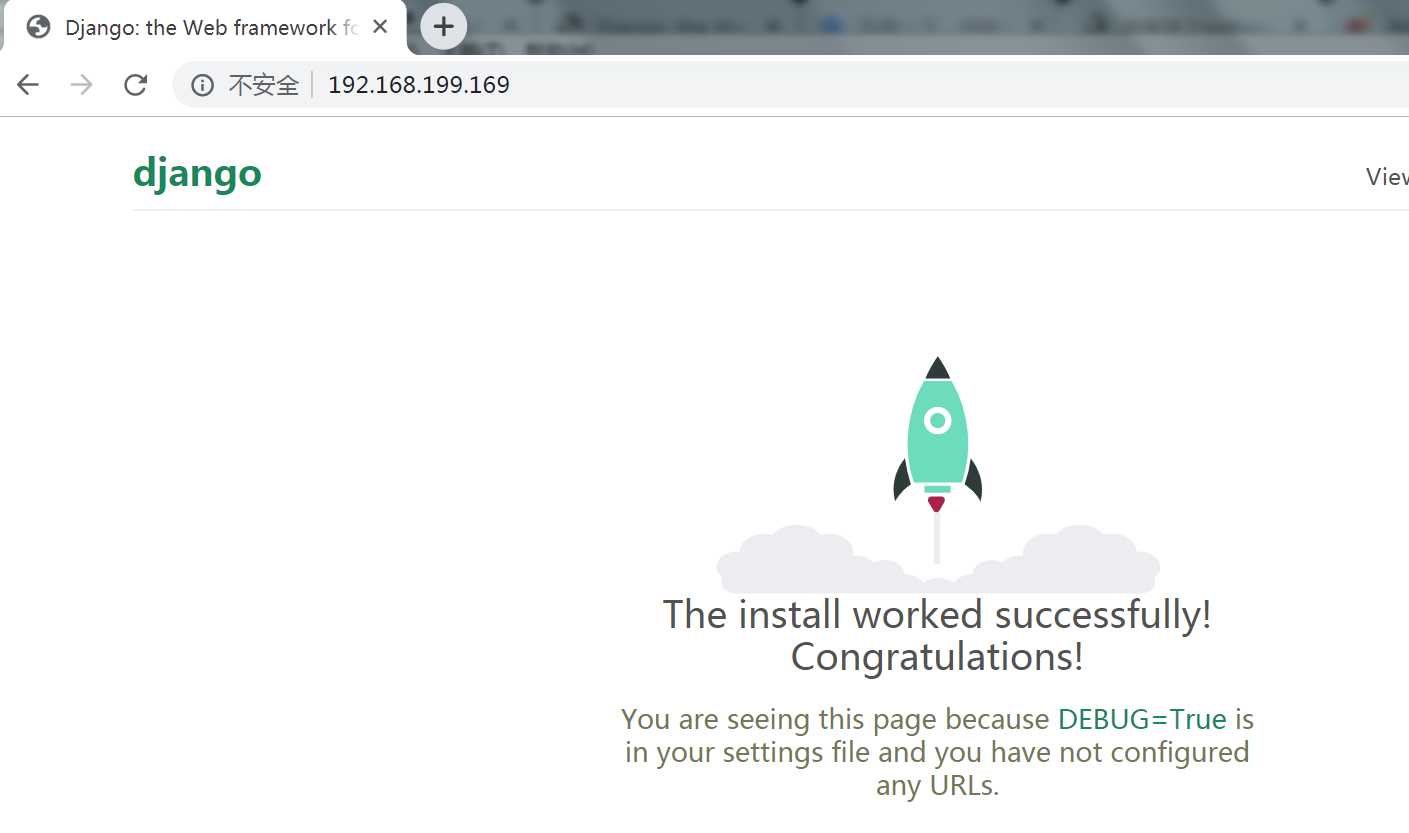Image resolution: width=1409 pixels, height=833 pixels.
Task: Click the "any URLs." paragraph text
Action: [938, 785]
